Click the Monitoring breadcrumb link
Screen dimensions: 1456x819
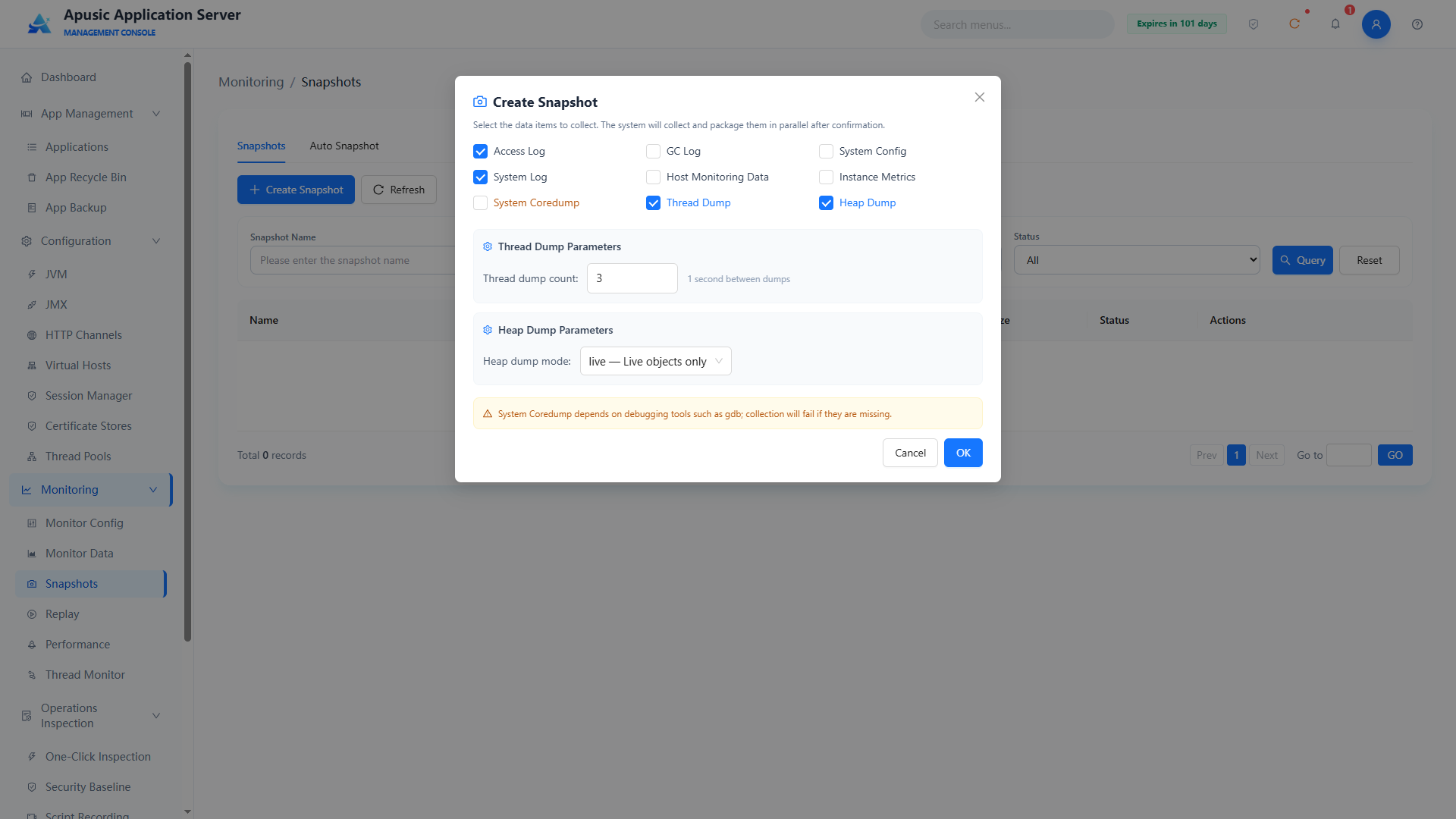pos(251,82)
